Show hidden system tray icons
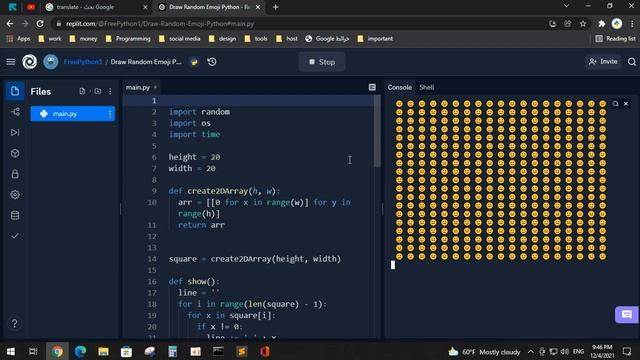Viewport: 640px width, 360px height. [530, 351]
